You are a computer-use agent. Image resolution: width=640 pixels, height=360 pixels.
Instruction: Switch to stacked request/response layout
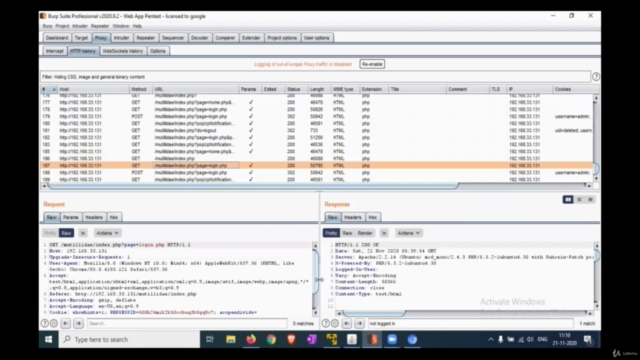(x=579, y=200)
